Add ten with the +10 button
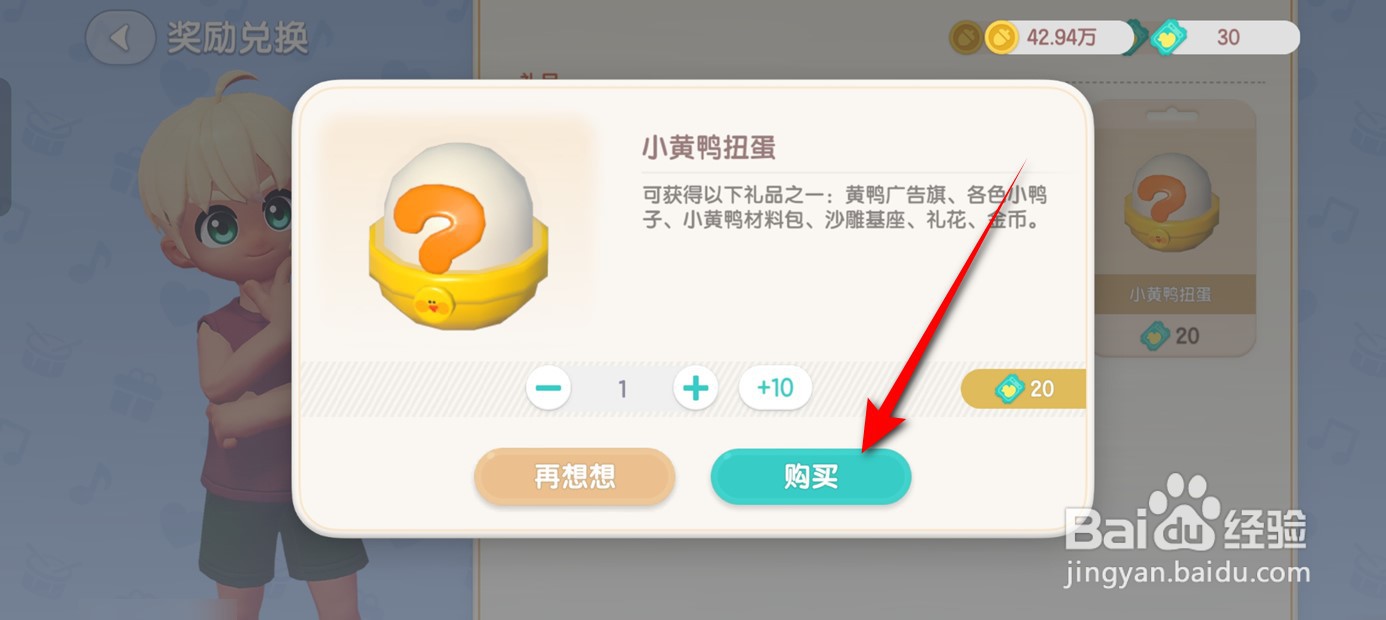The width and height of the screenshot is (1386, 620). 775,387
